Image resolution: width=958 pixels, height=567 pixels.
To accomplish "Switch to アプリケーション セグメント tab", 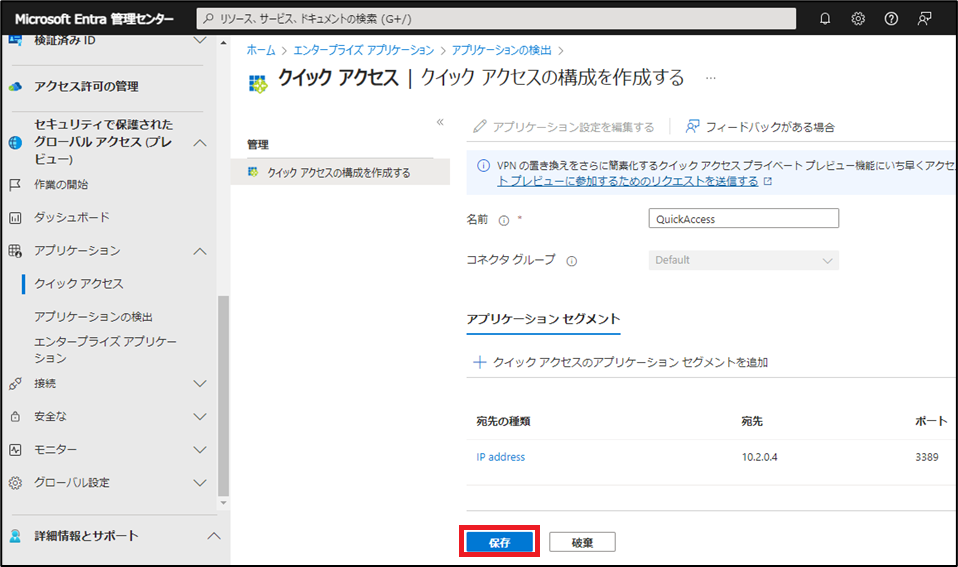I will [543, 319].
